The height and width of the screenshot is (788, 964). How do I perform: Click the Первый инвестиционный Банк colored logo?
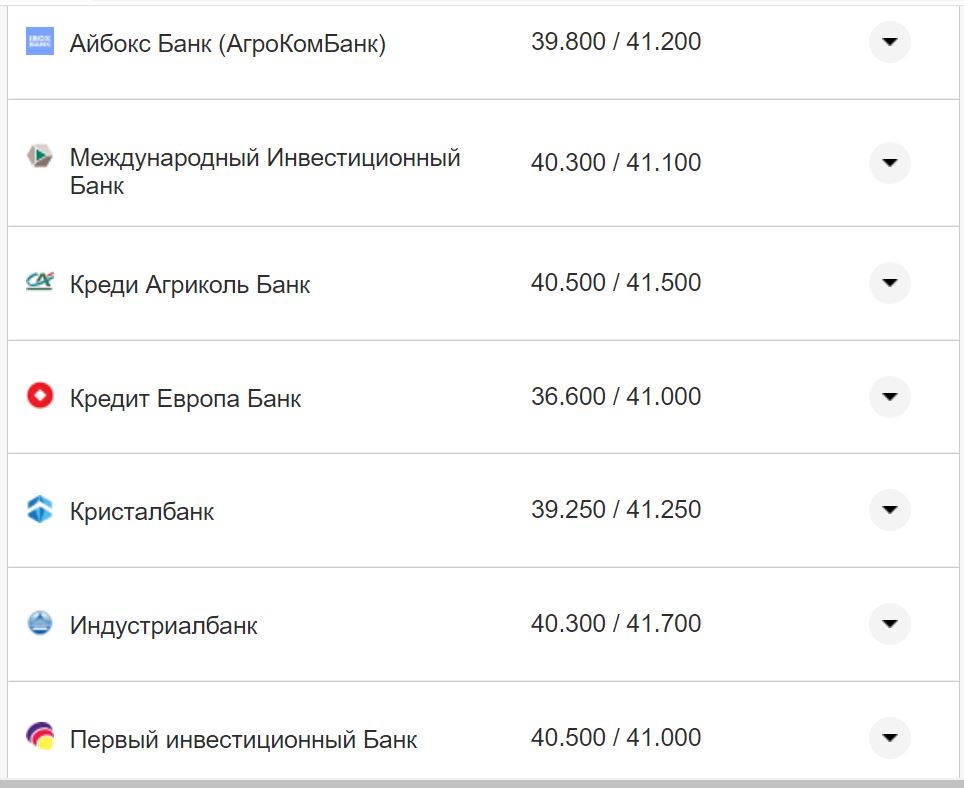click(38, 738)
